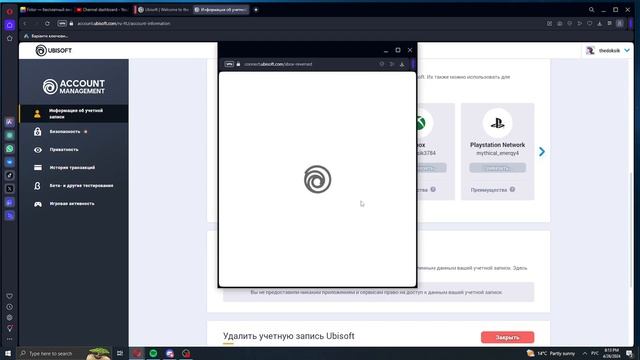Switch to the Fotor browser tab
Image resolution: width=640 pixels, height=360 pixels.
point(45,10)
